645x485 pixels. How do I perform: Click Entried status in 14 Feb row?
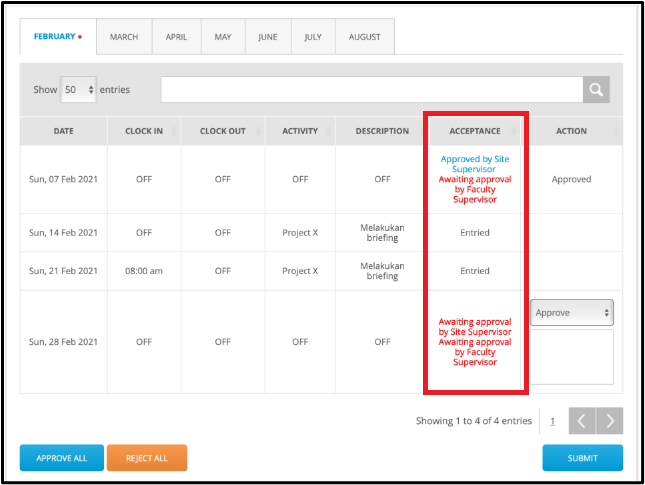[475, 232]
